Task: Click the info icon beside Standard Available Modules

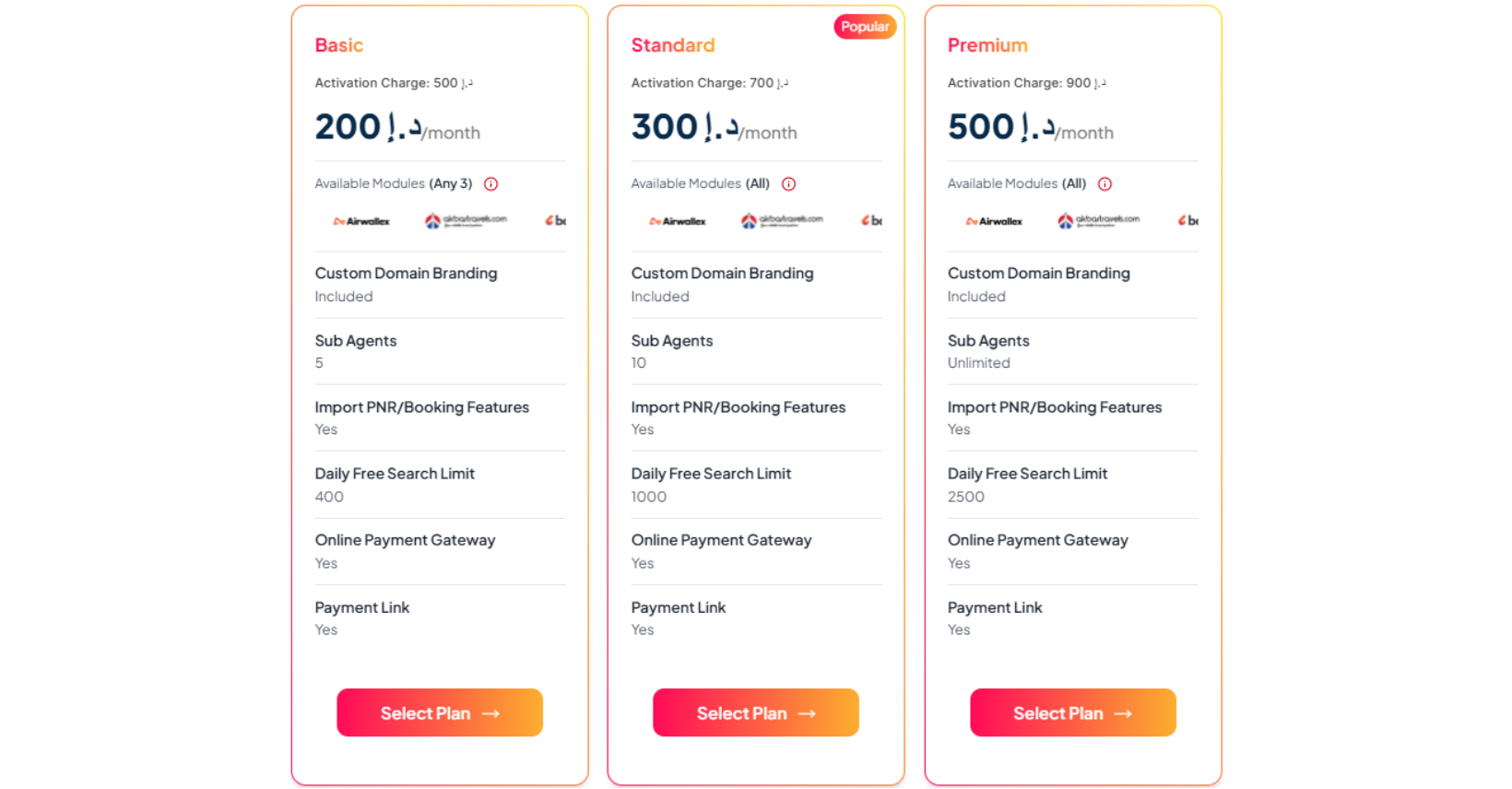Action: 789,184
